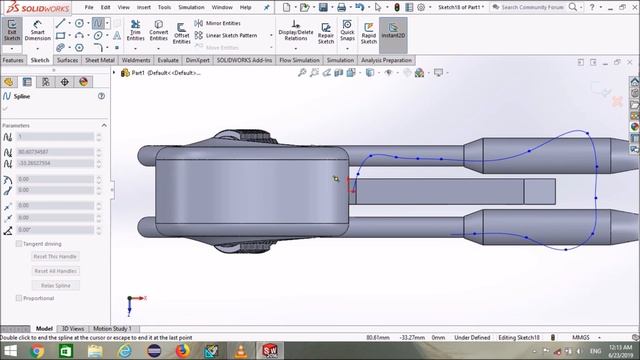640x360 pixels.
Task: Switch to the Motion Study 1 tab
Action: click(x=112, y=329)
